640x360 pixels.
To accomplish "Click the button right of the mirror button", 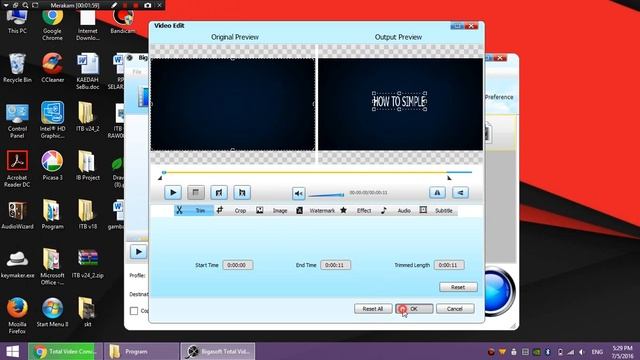I will click(460, 193).
